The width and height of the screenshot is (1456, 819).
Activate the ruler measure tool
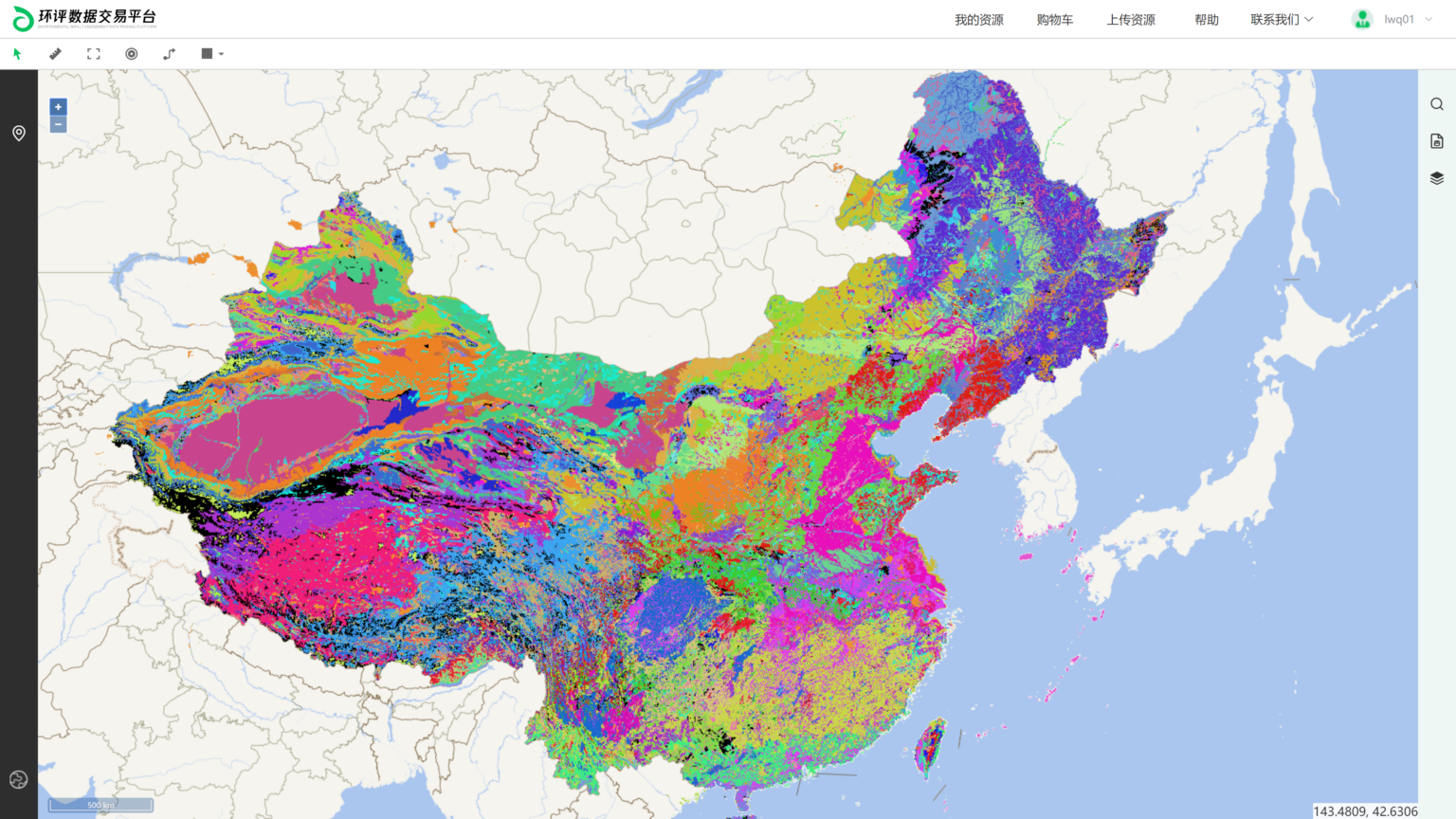point(55,54)
